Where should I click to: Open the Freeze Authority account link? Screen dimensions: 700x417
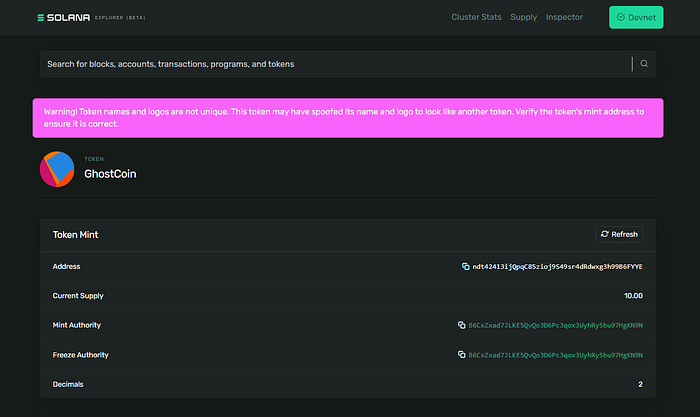pyautogui.click(x=555, y=355)
